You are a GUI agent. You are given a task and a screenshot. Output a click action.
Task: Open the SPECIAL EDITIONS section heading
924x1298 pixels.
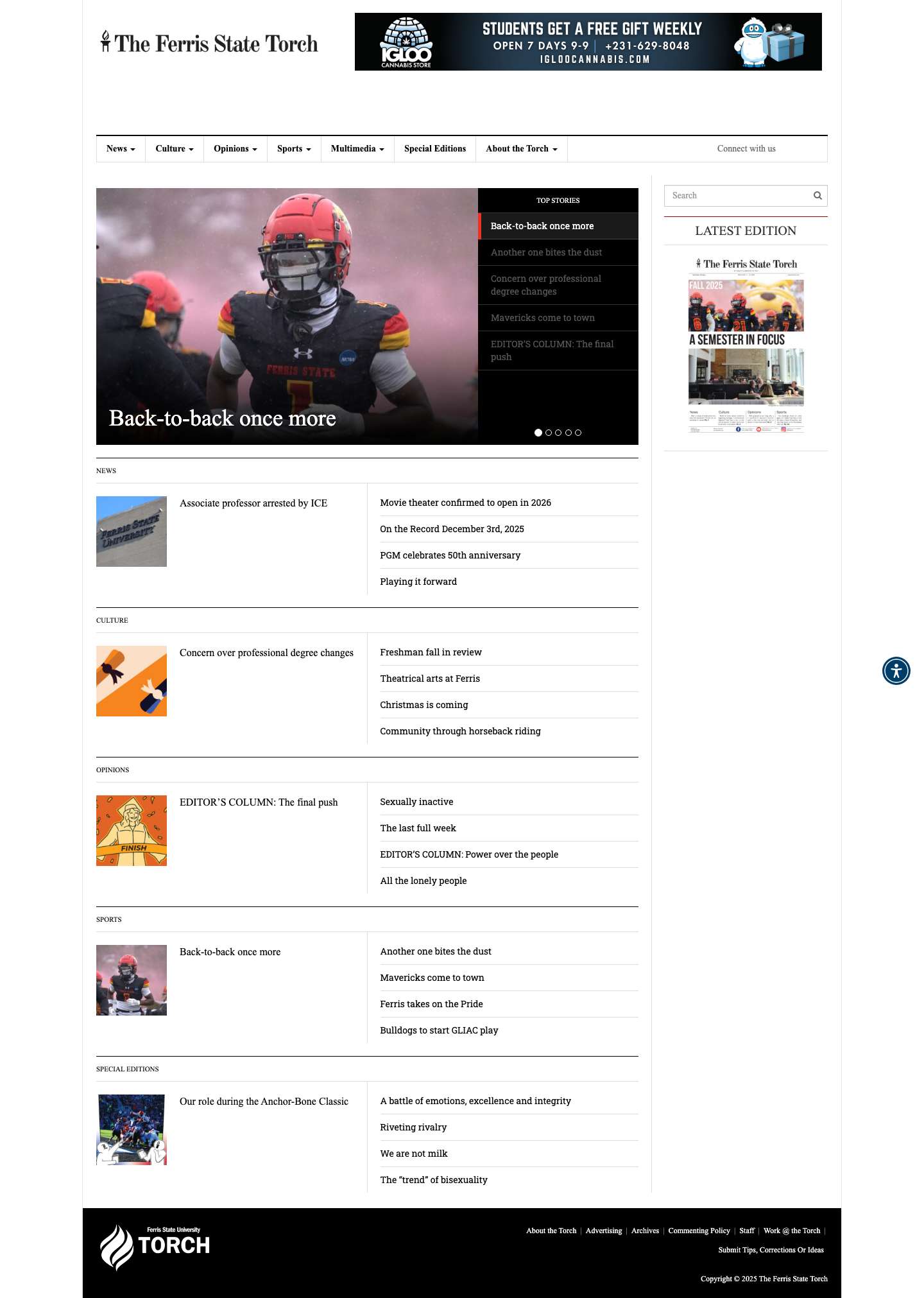point(128,1069)
